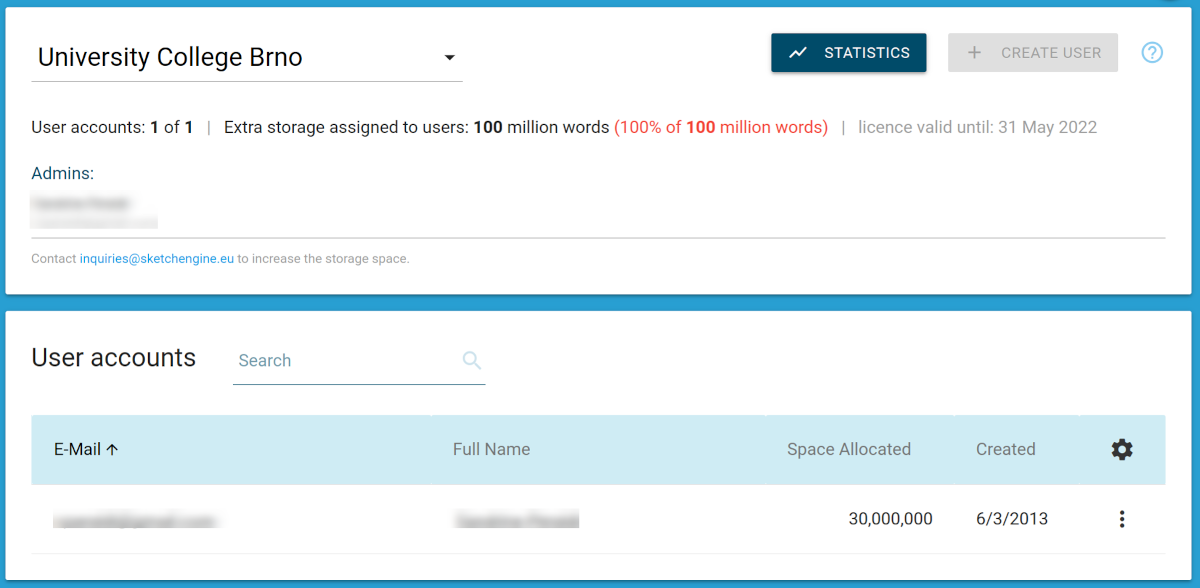Click the E-Mail column header label
The image size is (1200, 588).
pos(77,450)
